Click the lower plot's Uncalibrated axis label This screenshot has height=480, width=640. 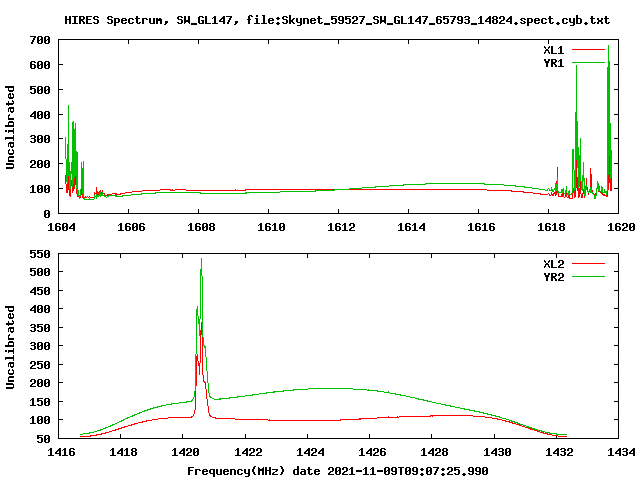[10, 347]
